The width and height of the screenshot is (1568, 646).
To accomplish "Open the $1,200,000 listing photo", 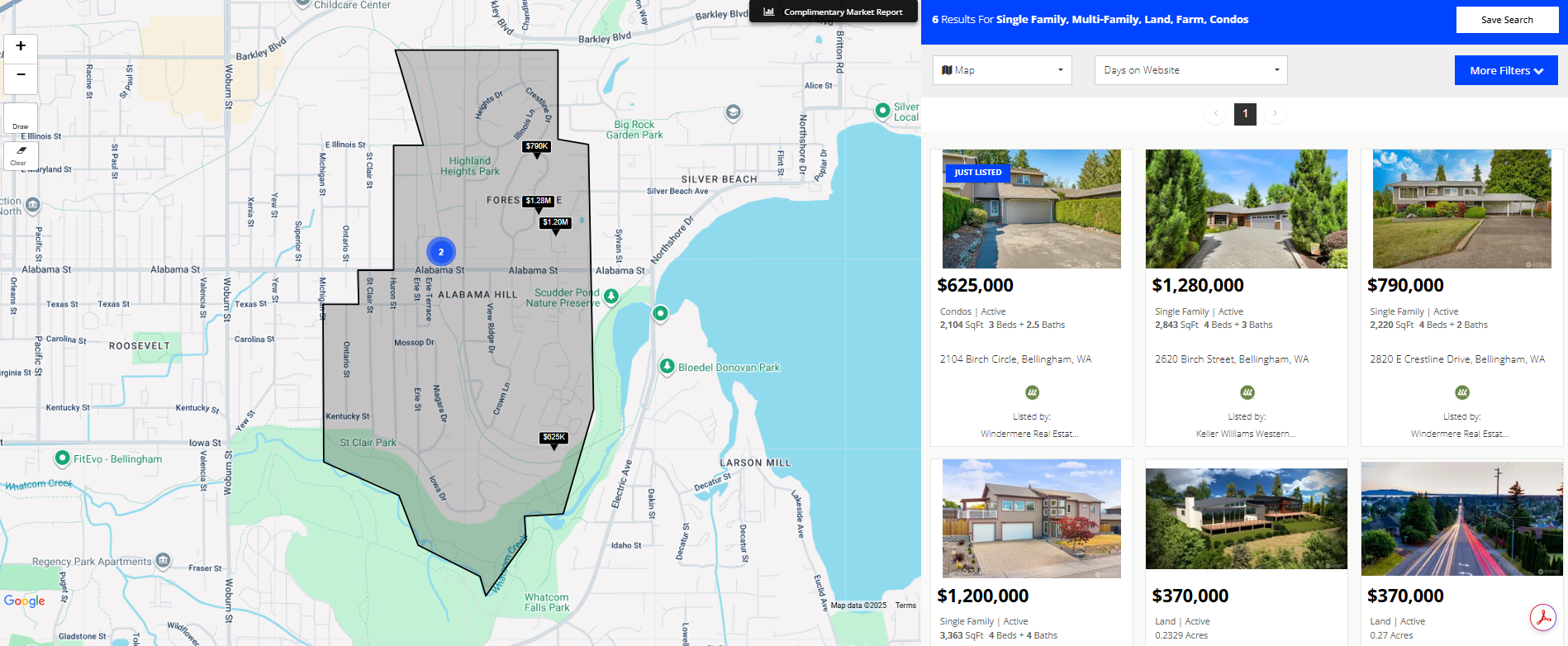I will tap(1032, 519).
